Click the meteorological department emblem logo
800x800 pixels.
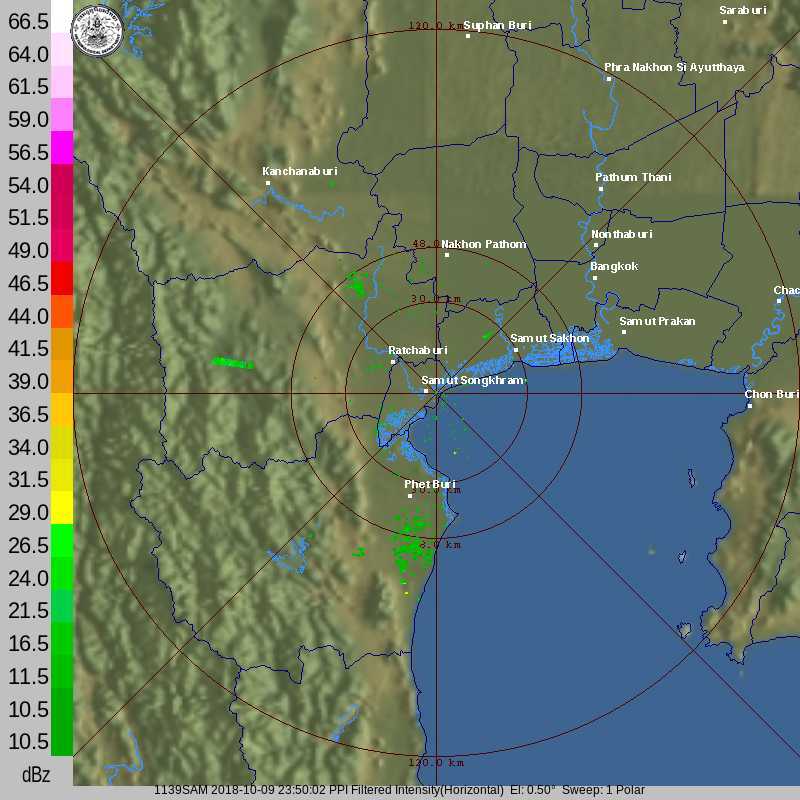(97, 30)
